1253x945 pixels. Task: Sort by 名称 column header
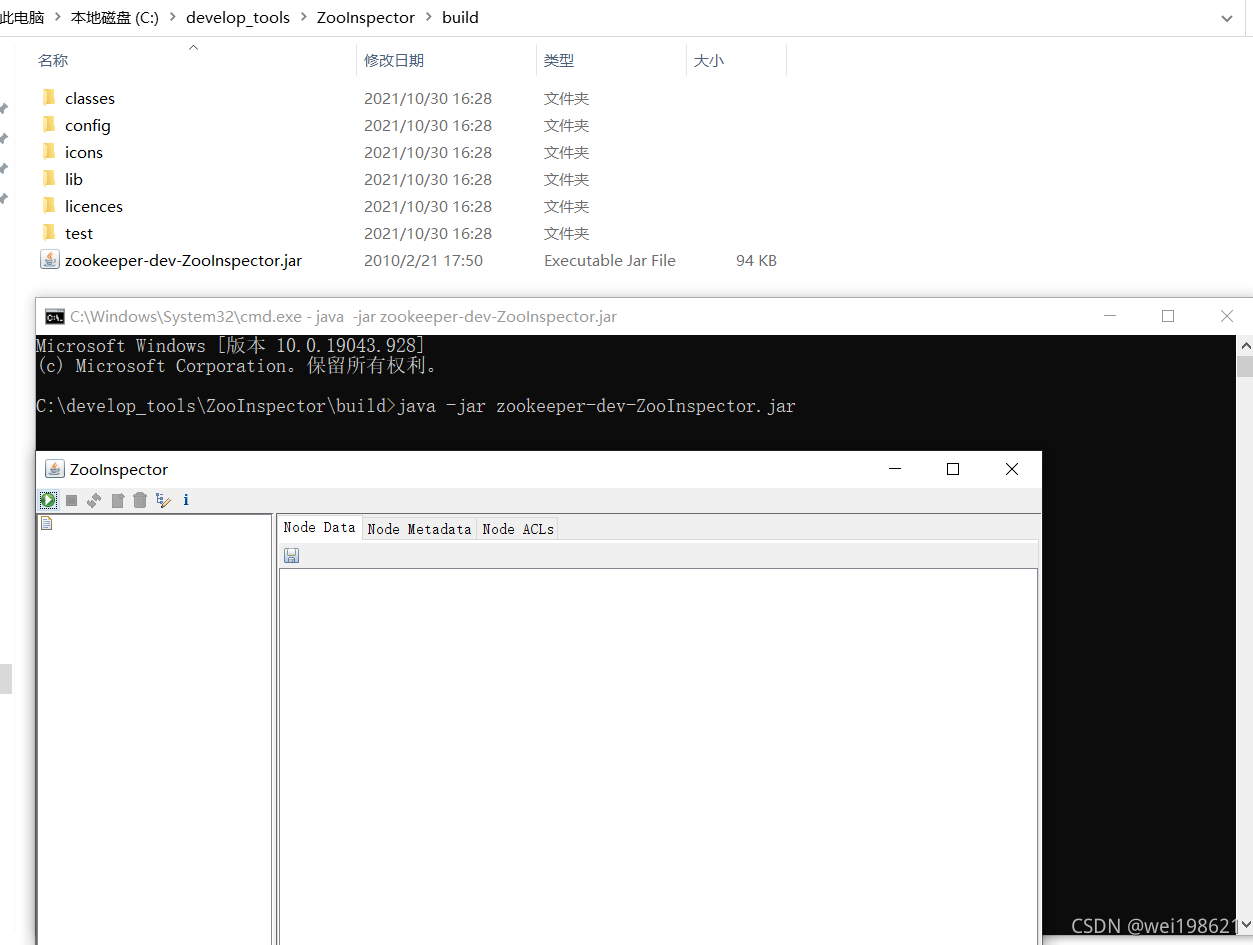53,61
